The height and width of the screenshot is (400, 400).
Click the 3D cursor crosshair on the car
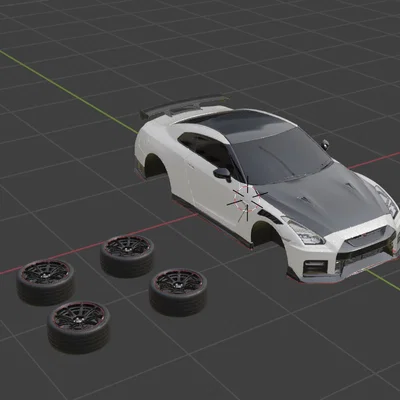[247, 199]
